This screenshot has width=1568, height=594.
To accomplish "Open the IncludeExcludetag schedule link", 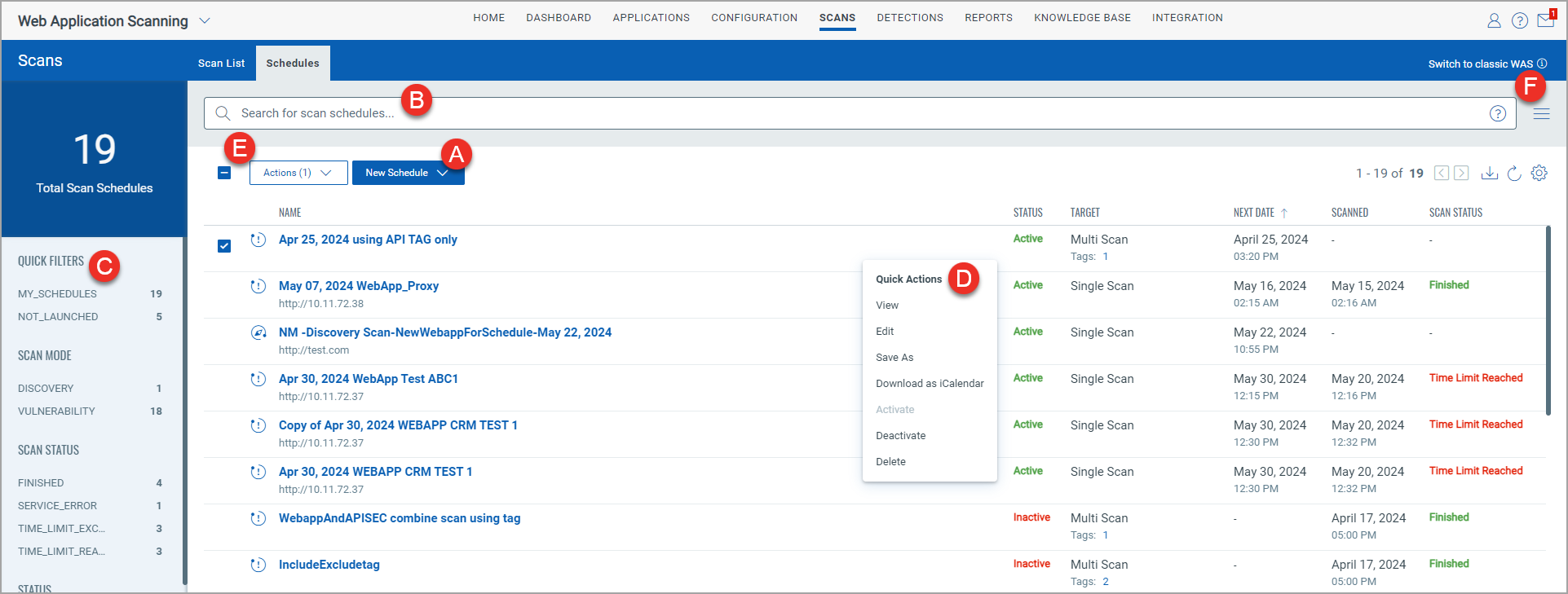I will click(329, 565).
